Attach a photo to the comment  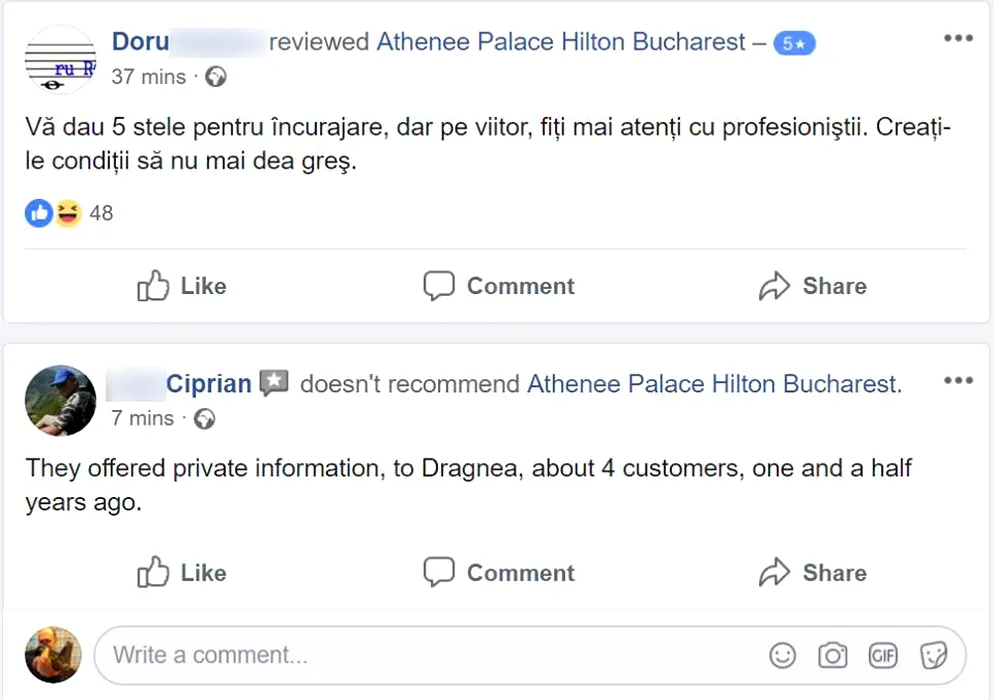click(x=832, y=655)
